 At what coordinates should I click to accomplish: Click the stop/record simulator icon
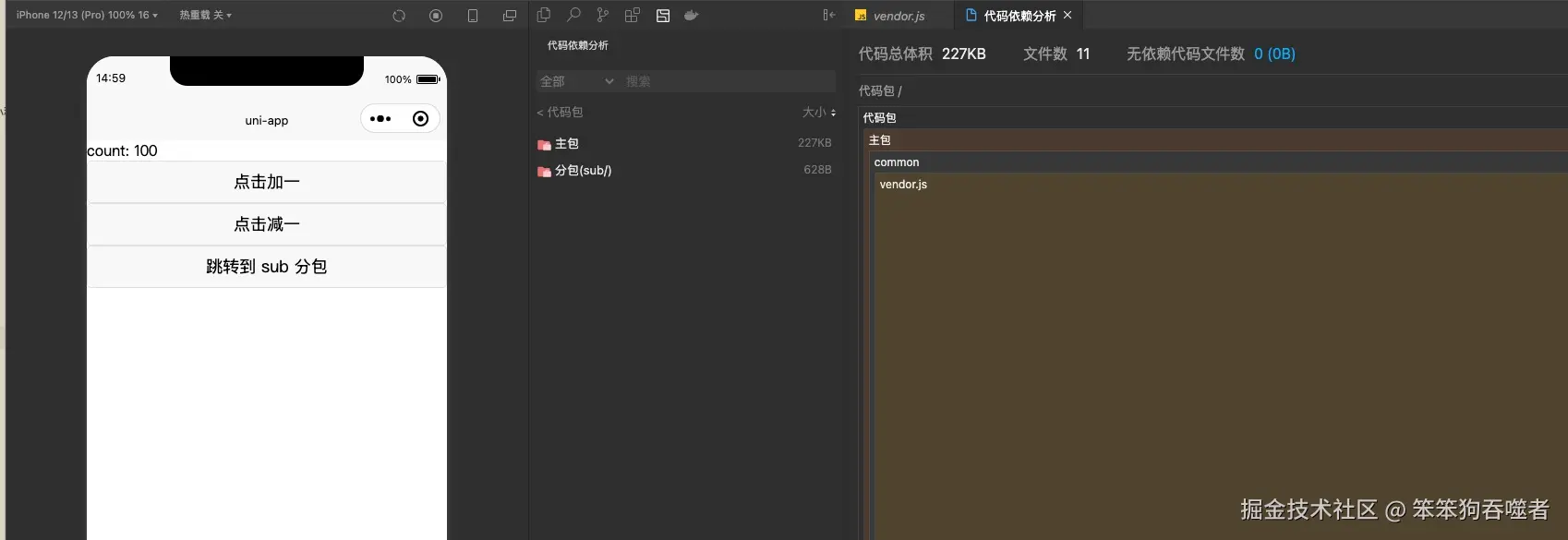pos(436,16)
